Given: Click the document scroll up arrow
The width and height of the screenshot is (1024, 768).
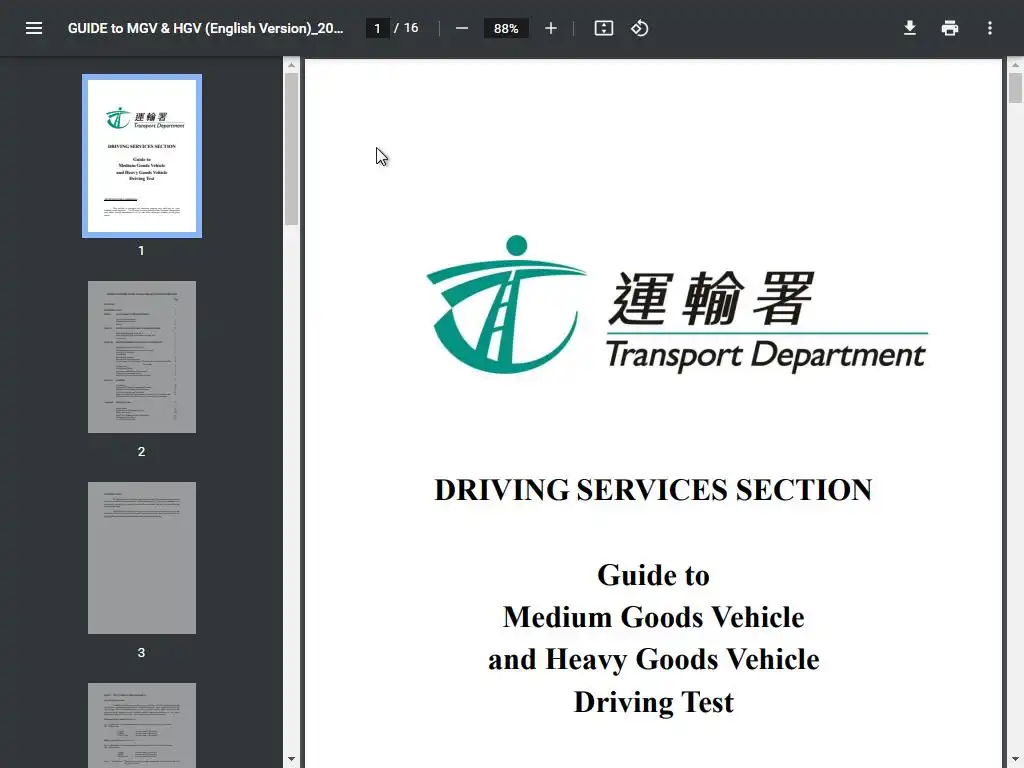Looking at the screenshot, I should click(x=1015, y=65).
